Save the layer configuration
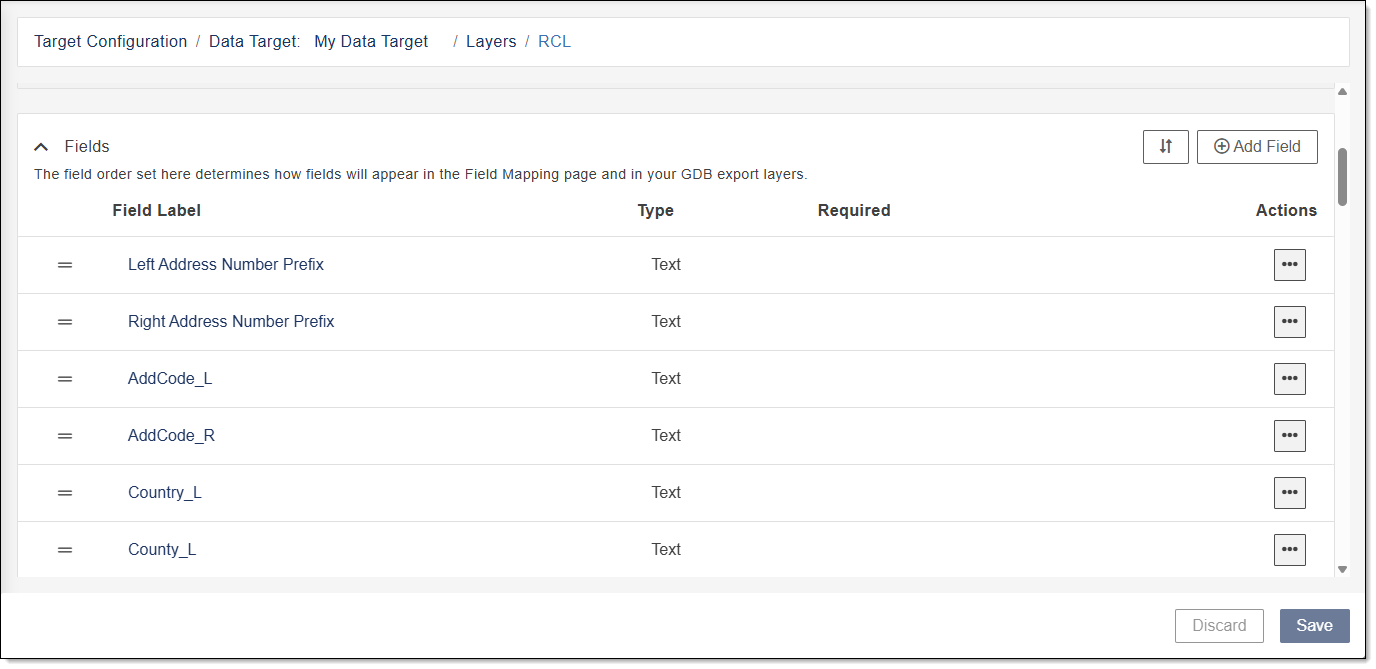The width and height of the screenshot is (1376, 669). (x=1314, y=626)
